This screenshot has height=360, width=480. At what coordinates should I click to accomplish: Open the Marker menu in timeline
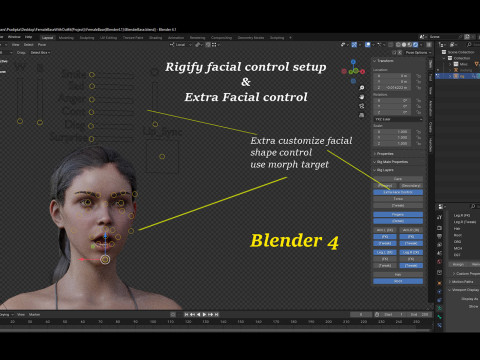[x=34, y=315]
